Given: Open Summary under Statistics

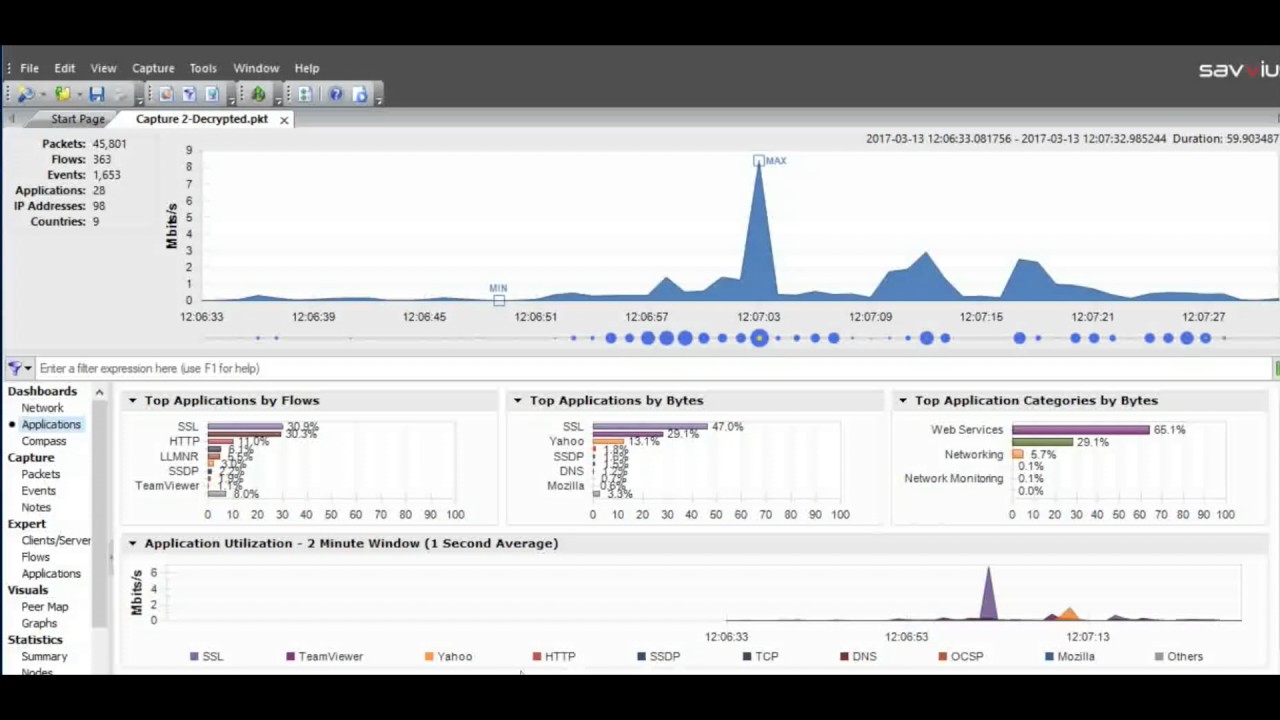Looking at the screenshot, I should (x=44, y=657).
